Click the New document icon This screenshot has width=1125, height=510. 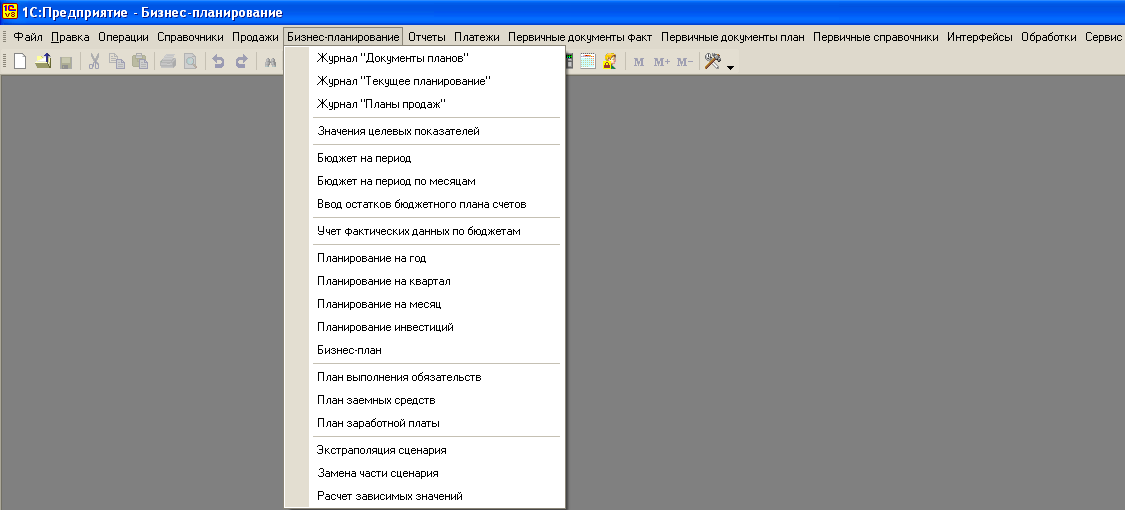[20, 62]
